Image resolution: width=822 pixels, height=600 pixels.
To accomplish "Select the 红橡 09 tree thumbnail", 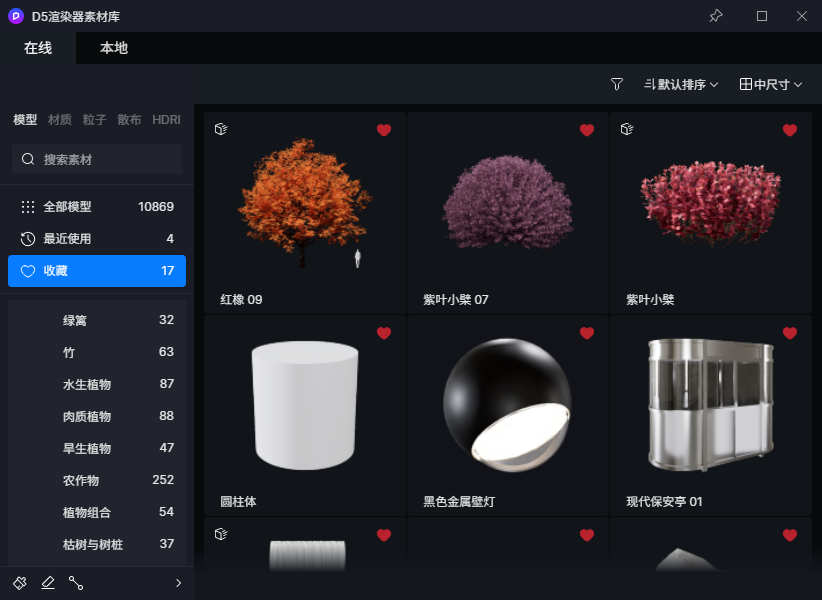I will tap(305, 203).
